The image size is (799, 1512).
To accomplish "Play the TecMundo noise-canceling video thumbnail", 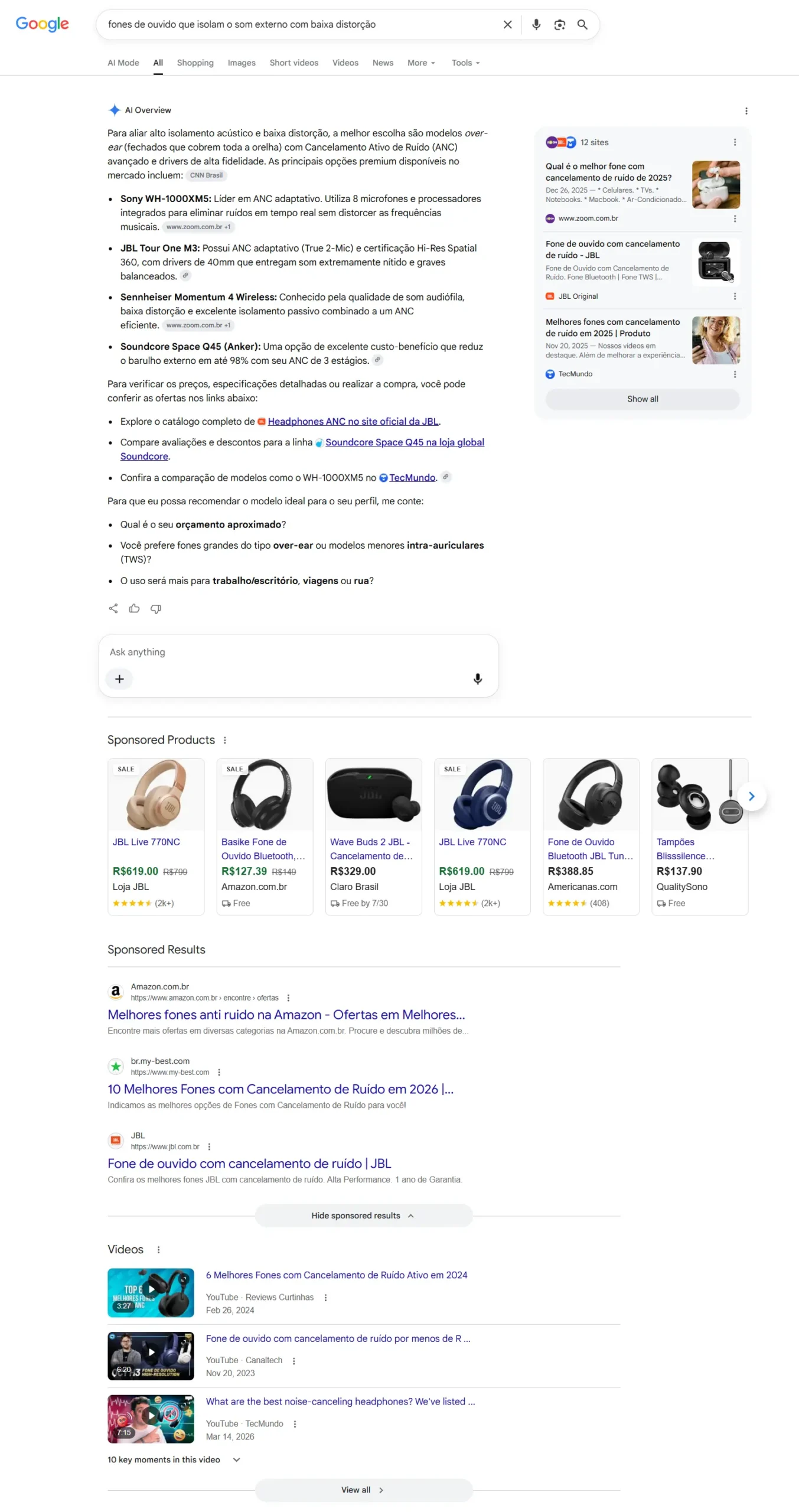I will (151, 1419).
